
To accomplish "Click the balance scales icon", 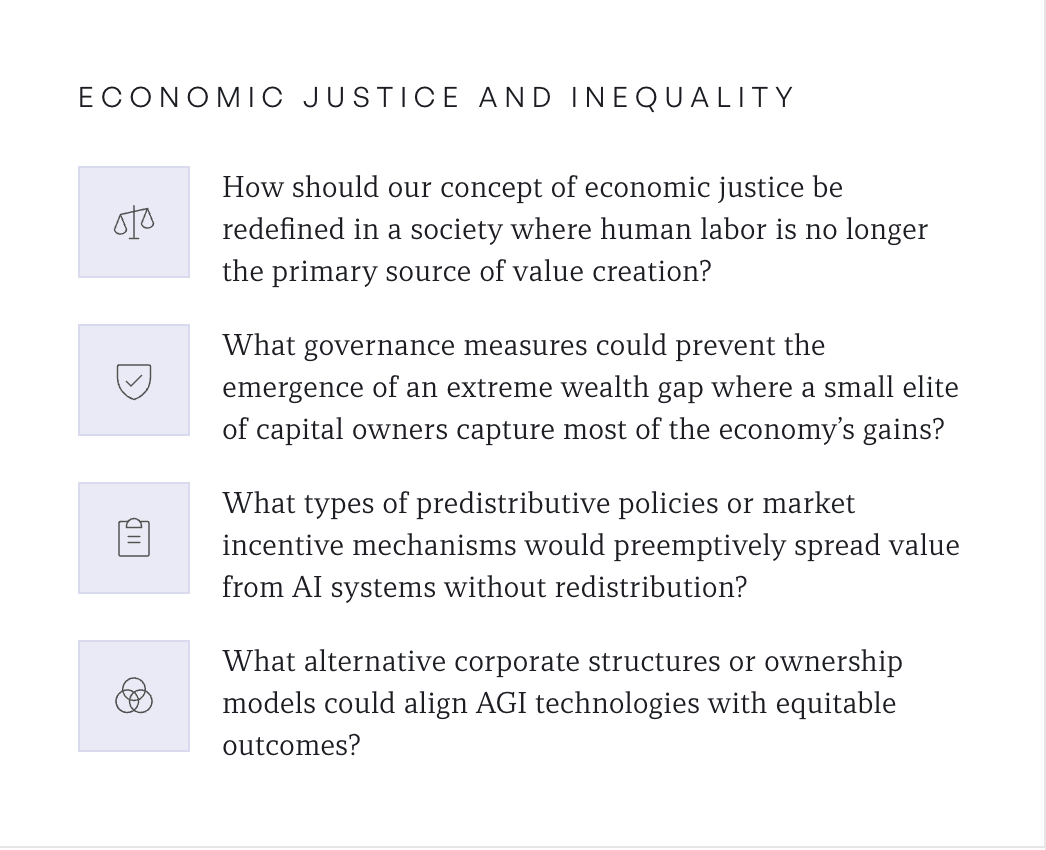I will tap(134, 222).
